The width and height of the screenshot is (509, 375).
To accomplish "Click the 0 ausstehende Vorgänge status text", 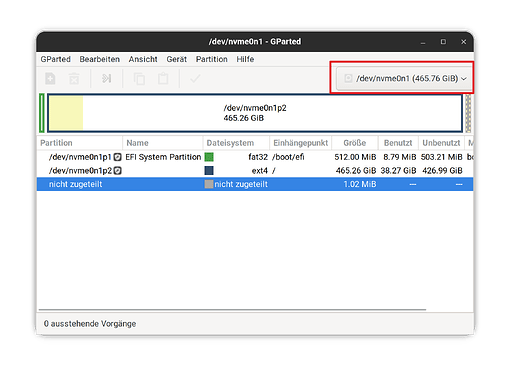I will [x=90, y=324].
